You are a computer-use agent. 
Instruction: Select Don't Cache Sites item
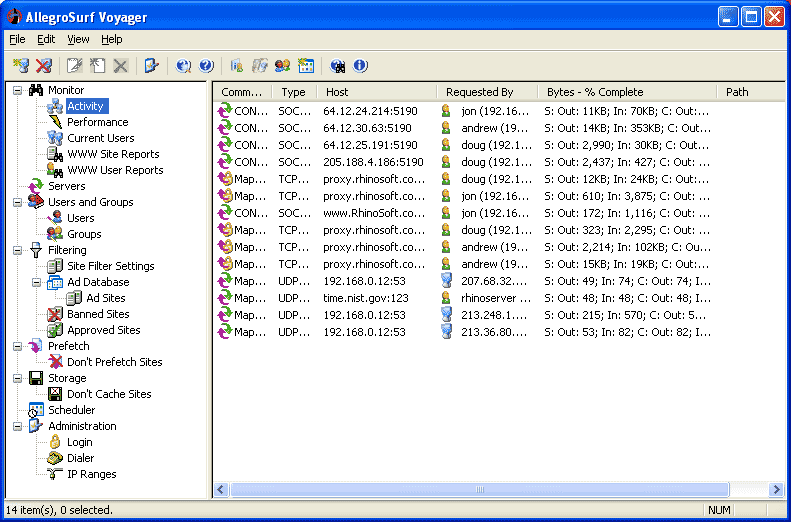109,394
